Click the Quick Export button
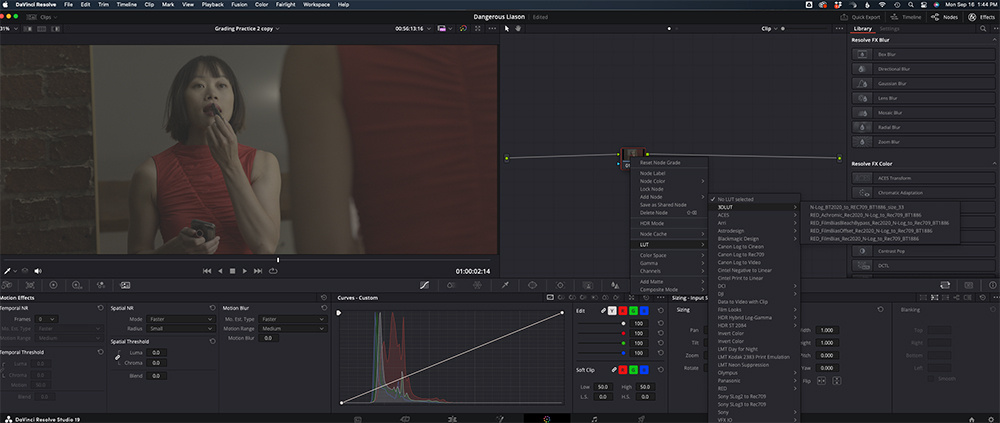The image size is (1000, 423). coord(861,17)
